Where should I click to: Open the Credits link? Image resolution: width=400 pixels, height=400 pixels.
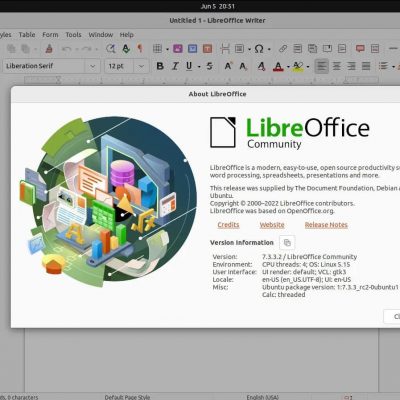(x=228, y=225)
